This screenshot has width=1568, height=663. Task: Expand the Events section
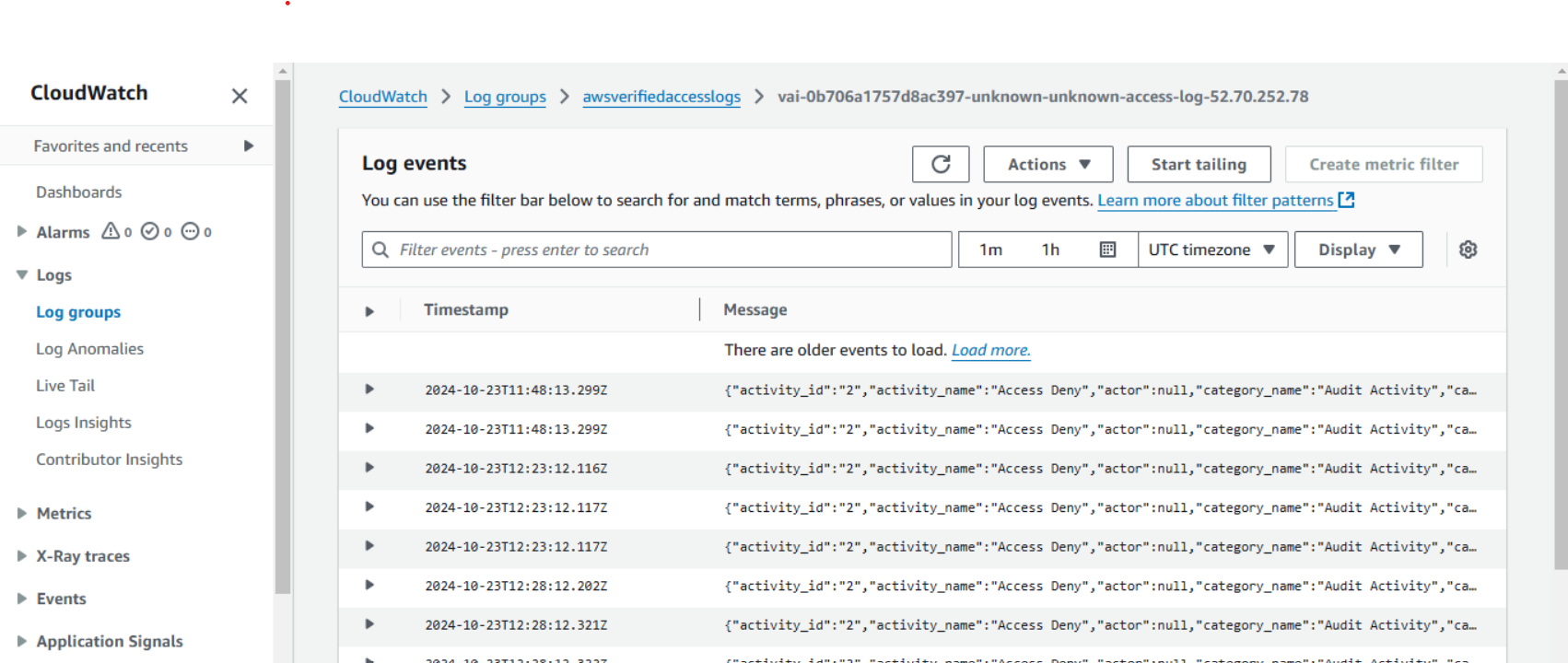pos(22,599)
